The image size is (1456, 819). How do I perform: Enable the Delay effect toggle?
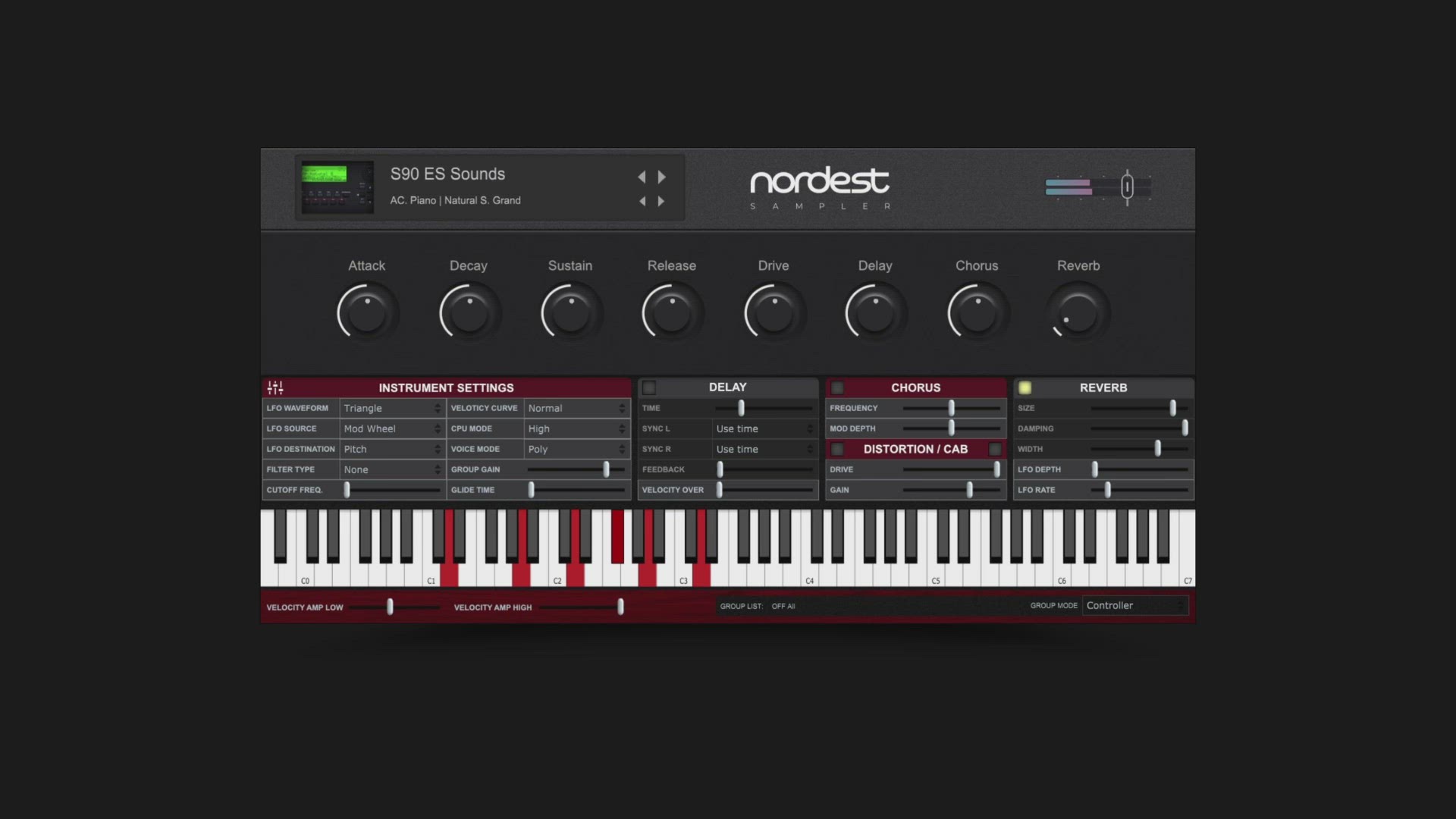(649, 388)
